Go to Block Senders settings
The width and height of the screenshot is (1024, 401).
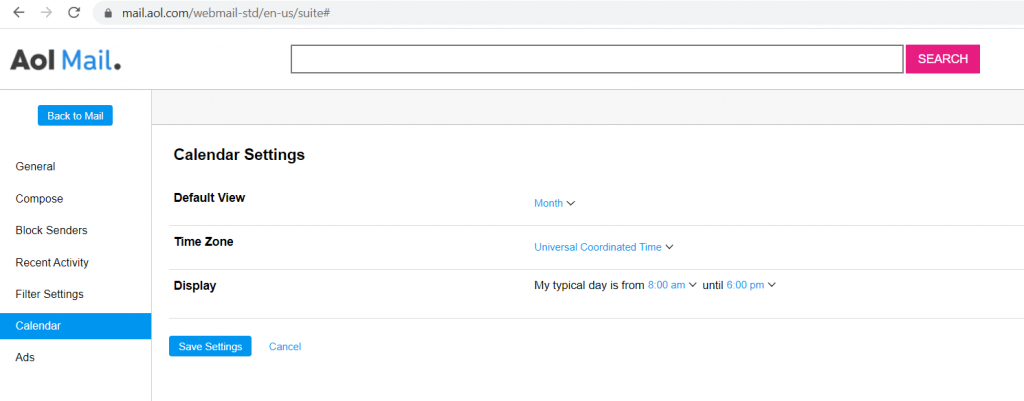click(51, 230)
